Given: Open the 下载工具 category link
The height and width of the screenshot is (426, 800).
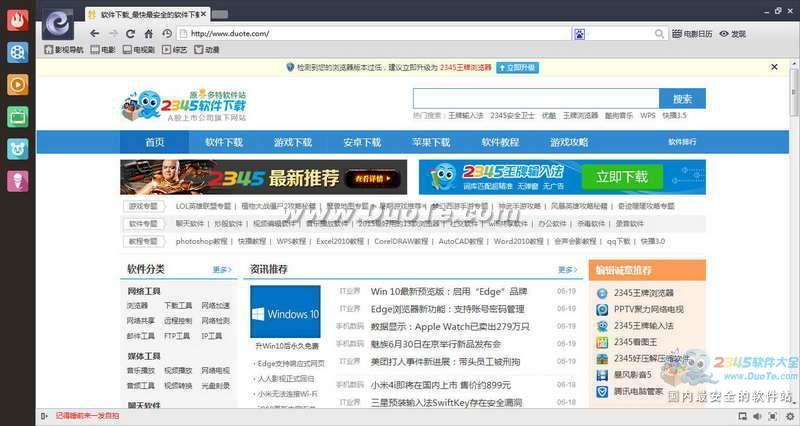Looking at the screenshot, I should coord(178,305).
